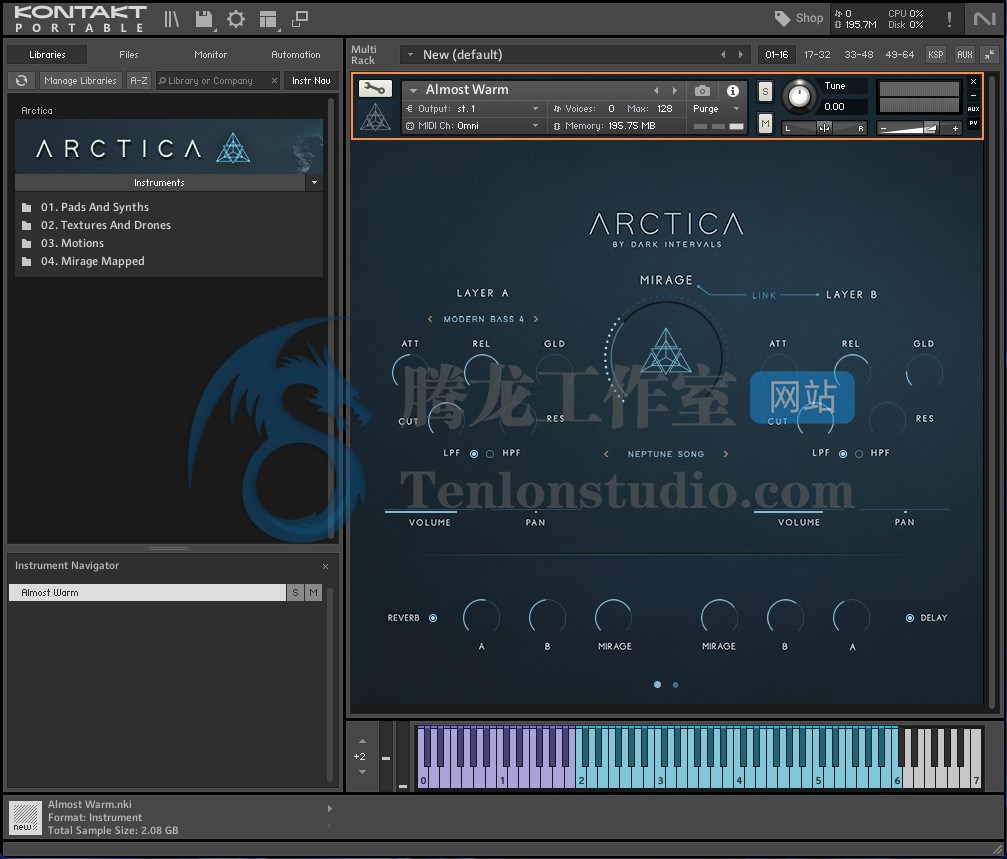Screen dimensions: 1007x859
Task: Switch to the Monitor tab
Action: 211,55
